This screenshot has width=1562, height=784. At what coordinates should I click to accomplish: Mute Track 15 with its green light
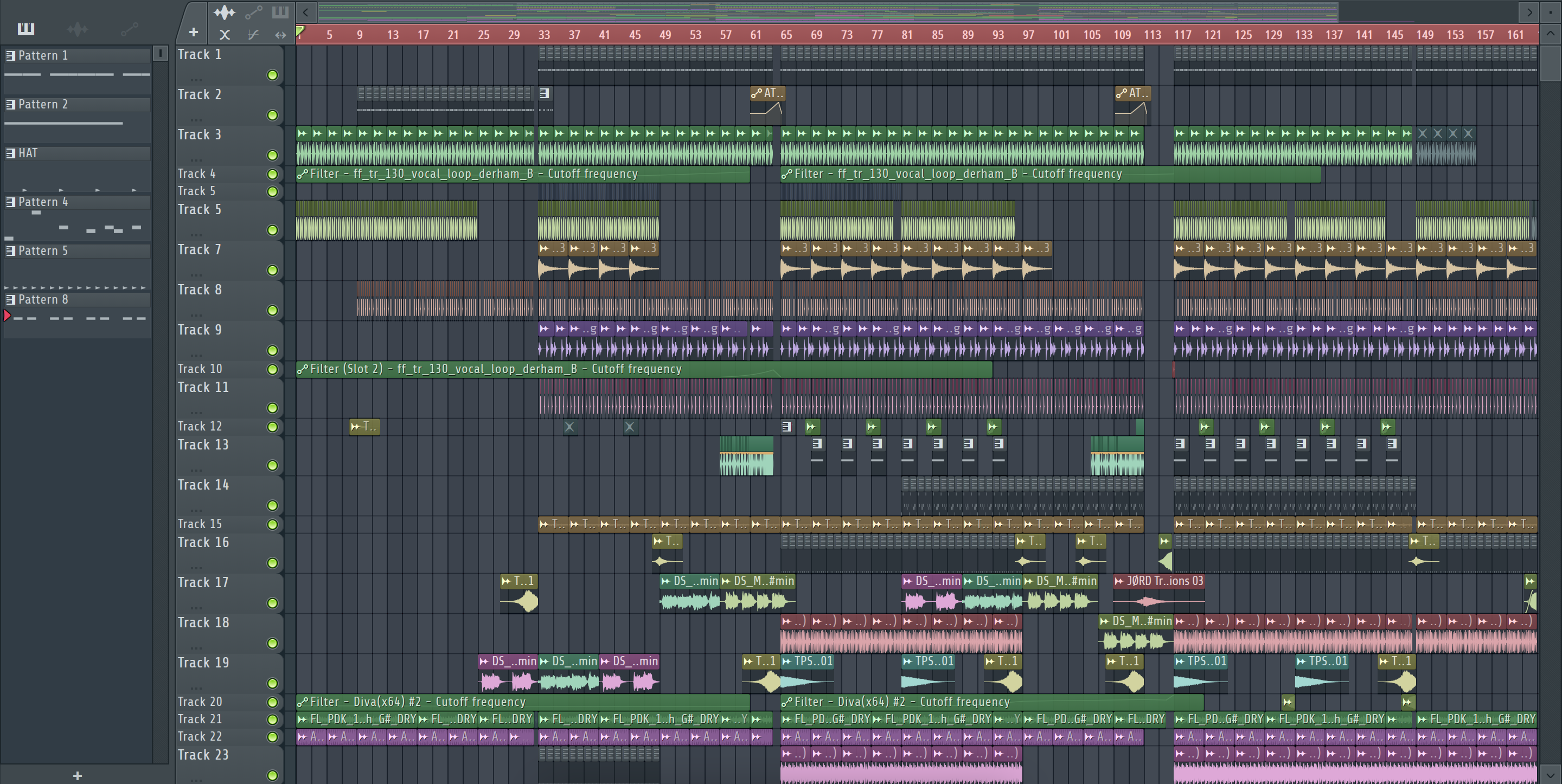pos(272,524)
